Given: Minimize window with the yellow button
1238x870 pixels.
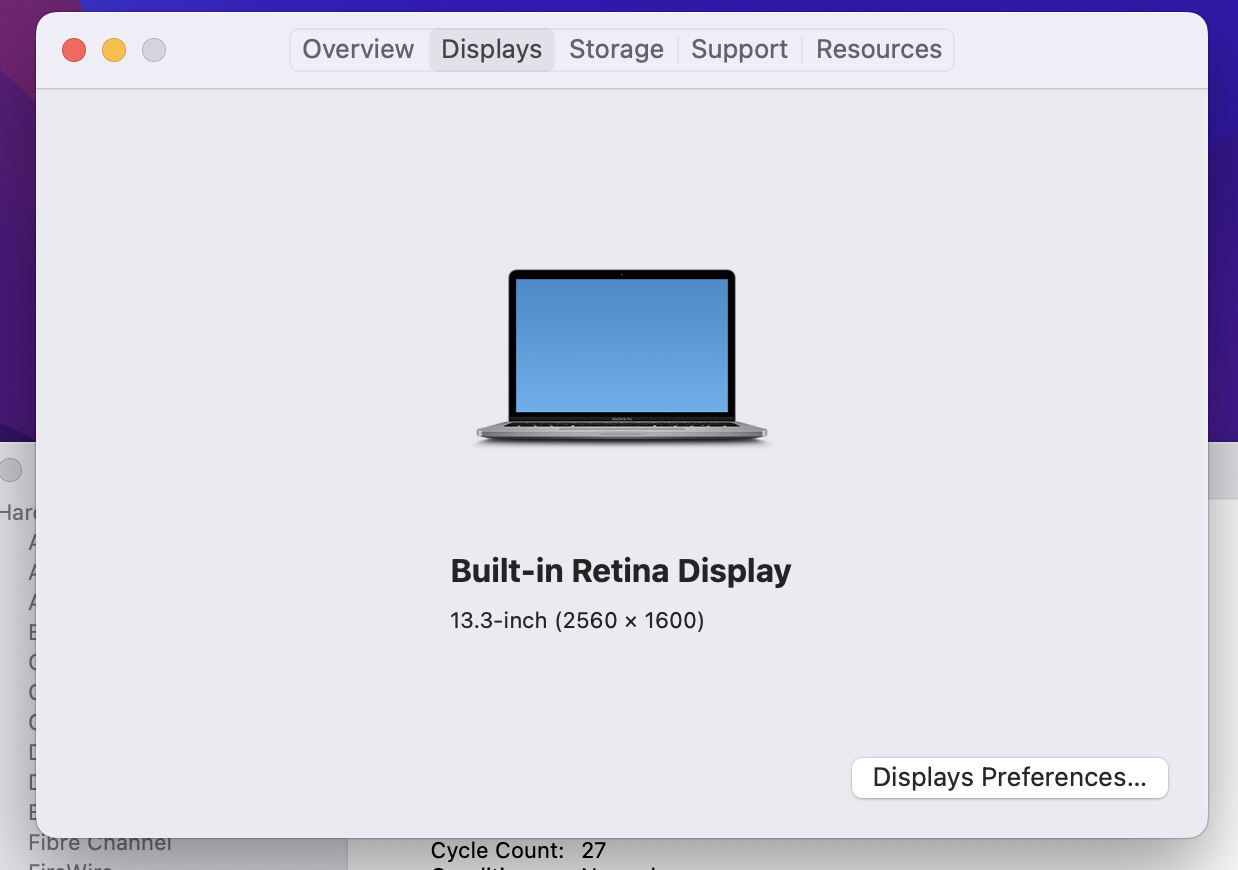Looking at the screenshot, I should (x=114, y=50).
